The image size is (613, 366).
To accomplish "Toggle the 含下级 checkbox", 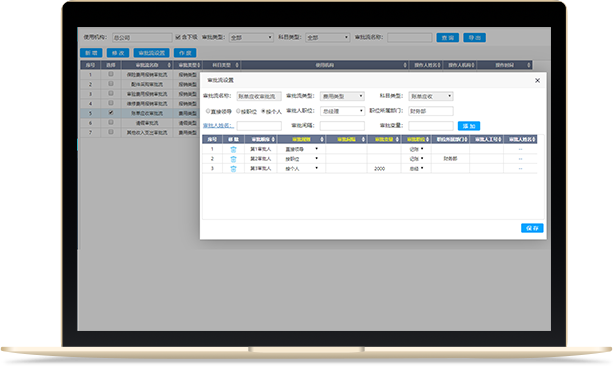I will 178,37.
